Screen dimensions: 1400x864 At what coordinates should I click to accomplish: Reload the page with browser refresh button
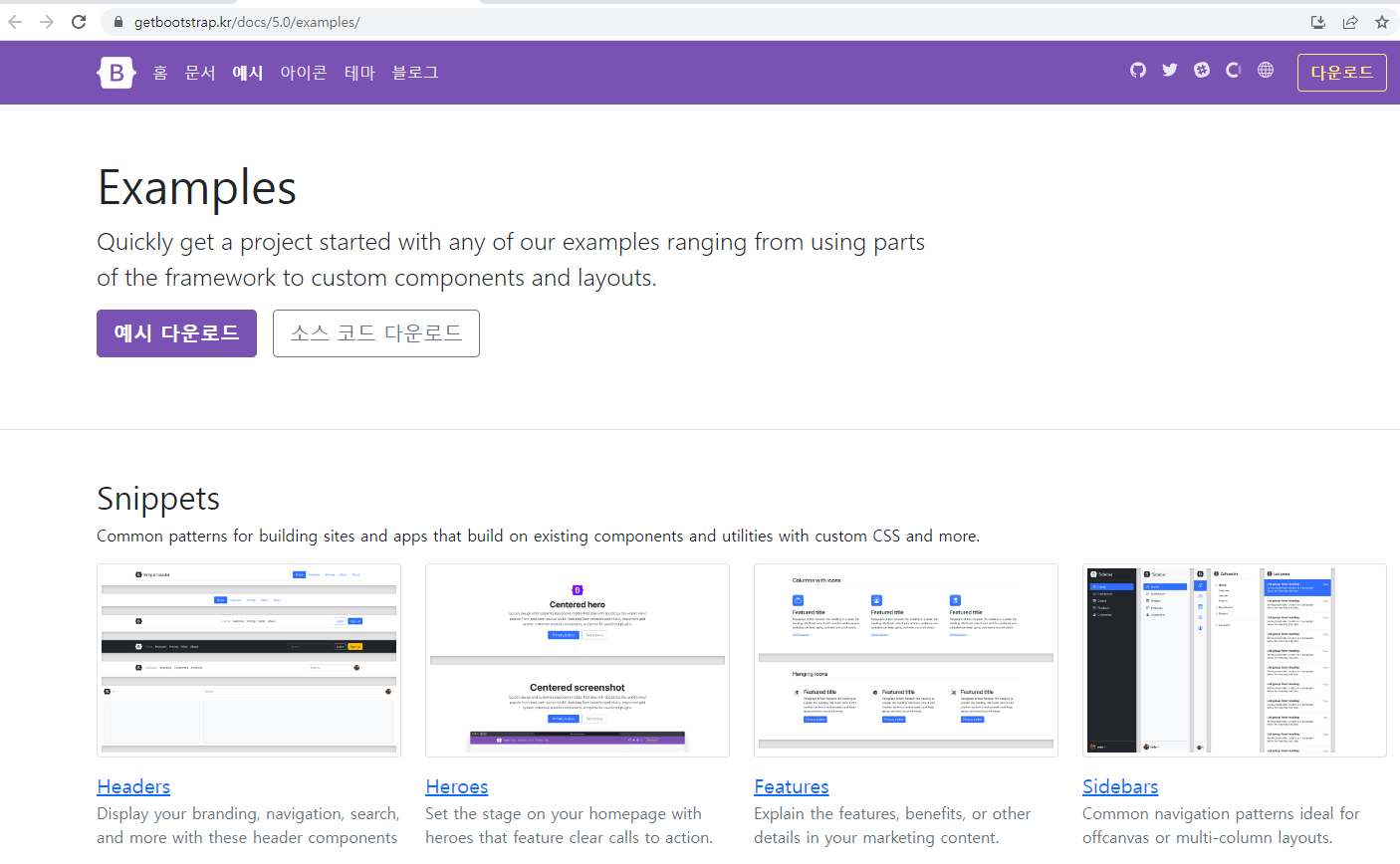tap(79, 22)
